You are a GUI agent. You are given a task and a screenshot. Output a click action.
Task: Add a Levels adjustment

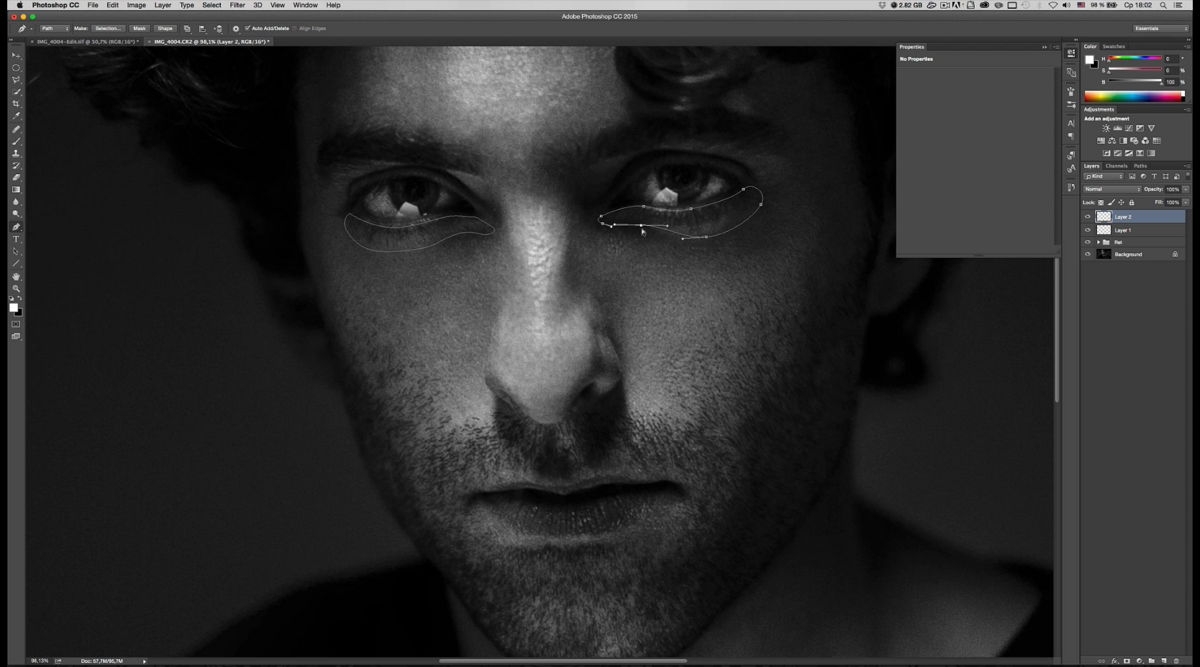(1118, 128)
